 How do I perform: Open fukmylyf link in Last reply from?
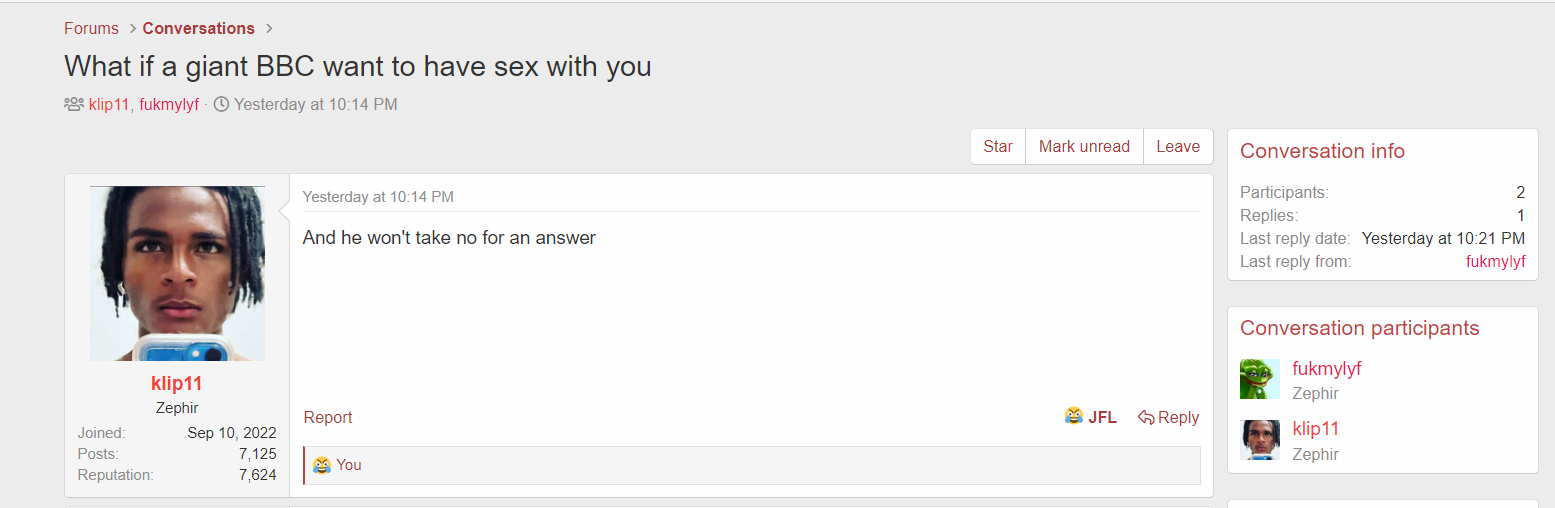[x=1496, y=261]
